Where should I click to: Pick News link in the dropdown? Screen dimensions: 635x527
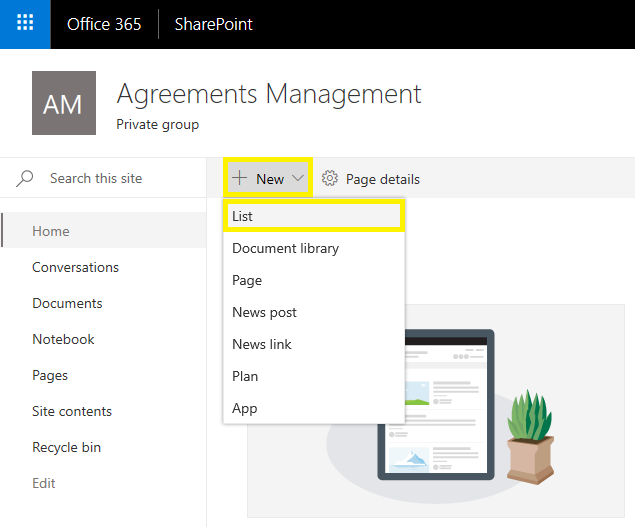tap(262, 344)
